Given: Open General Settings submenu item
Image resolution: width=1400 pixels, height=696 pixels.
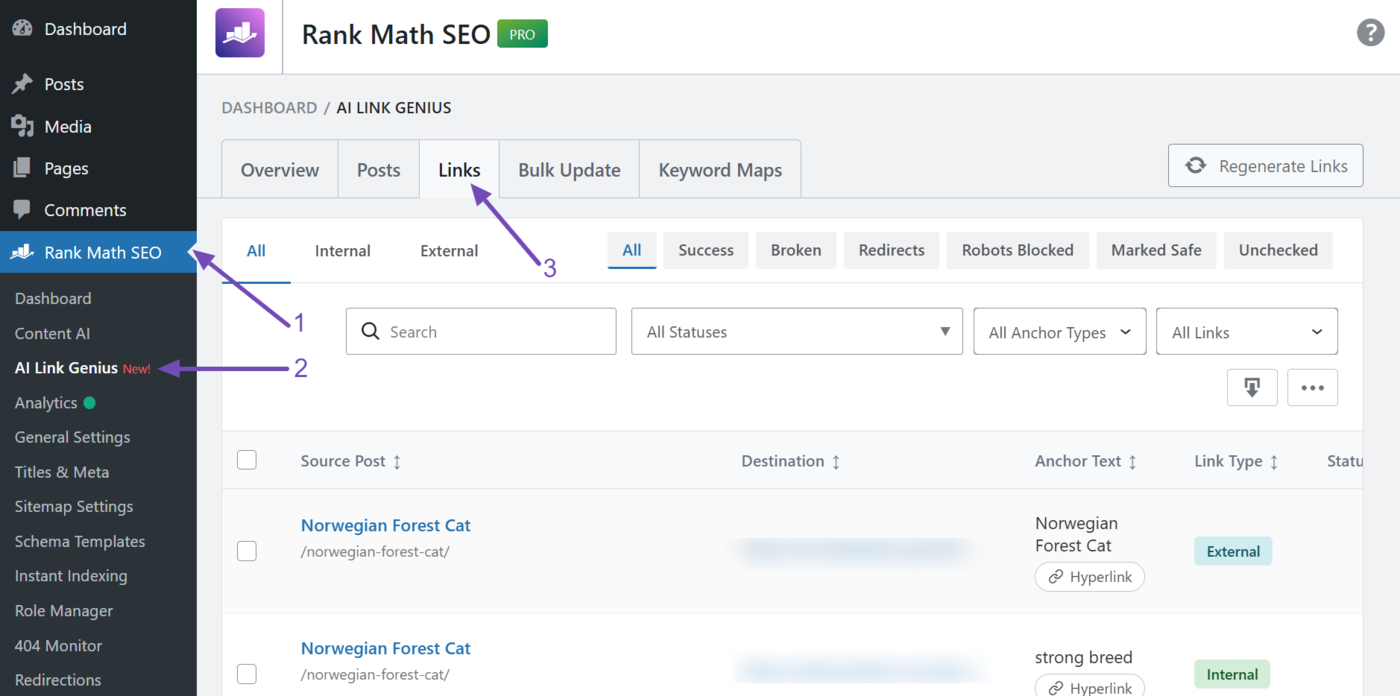Looking at the screenshot, I should 72,437.
